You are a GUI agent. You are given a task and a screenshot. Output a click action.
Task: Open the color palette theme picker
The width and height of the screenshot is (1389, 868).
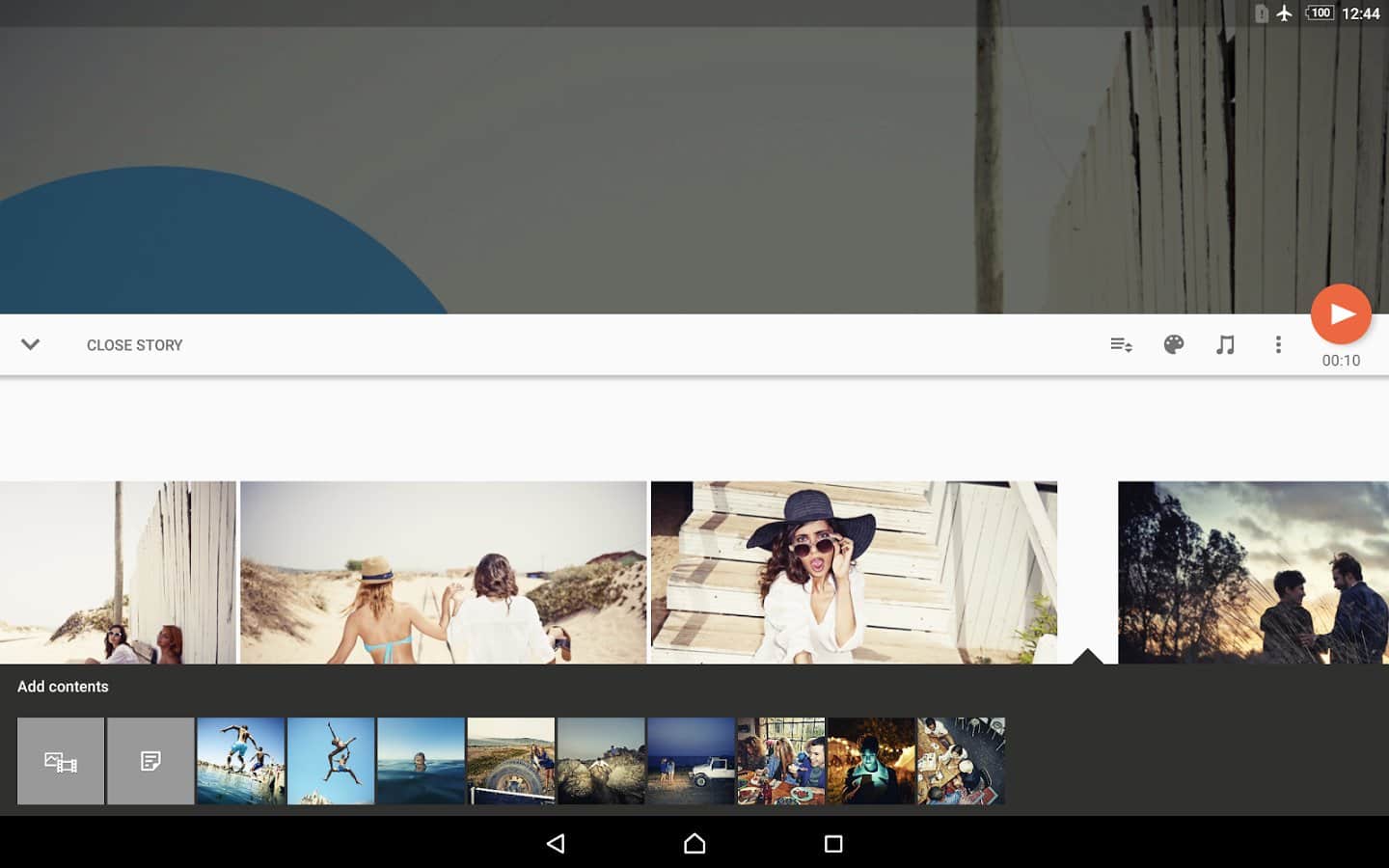[x=1173, y=345]
